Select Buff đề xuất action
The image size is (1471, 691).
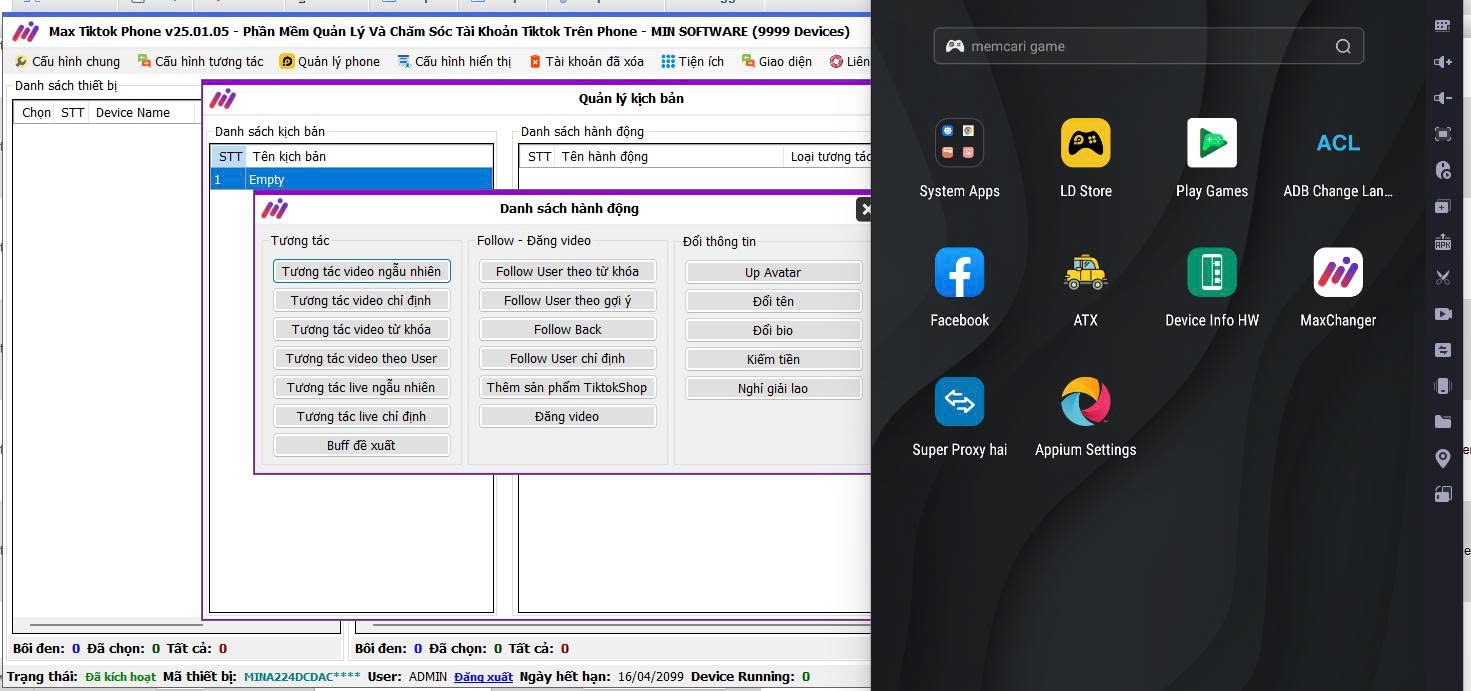coord(361,445)
